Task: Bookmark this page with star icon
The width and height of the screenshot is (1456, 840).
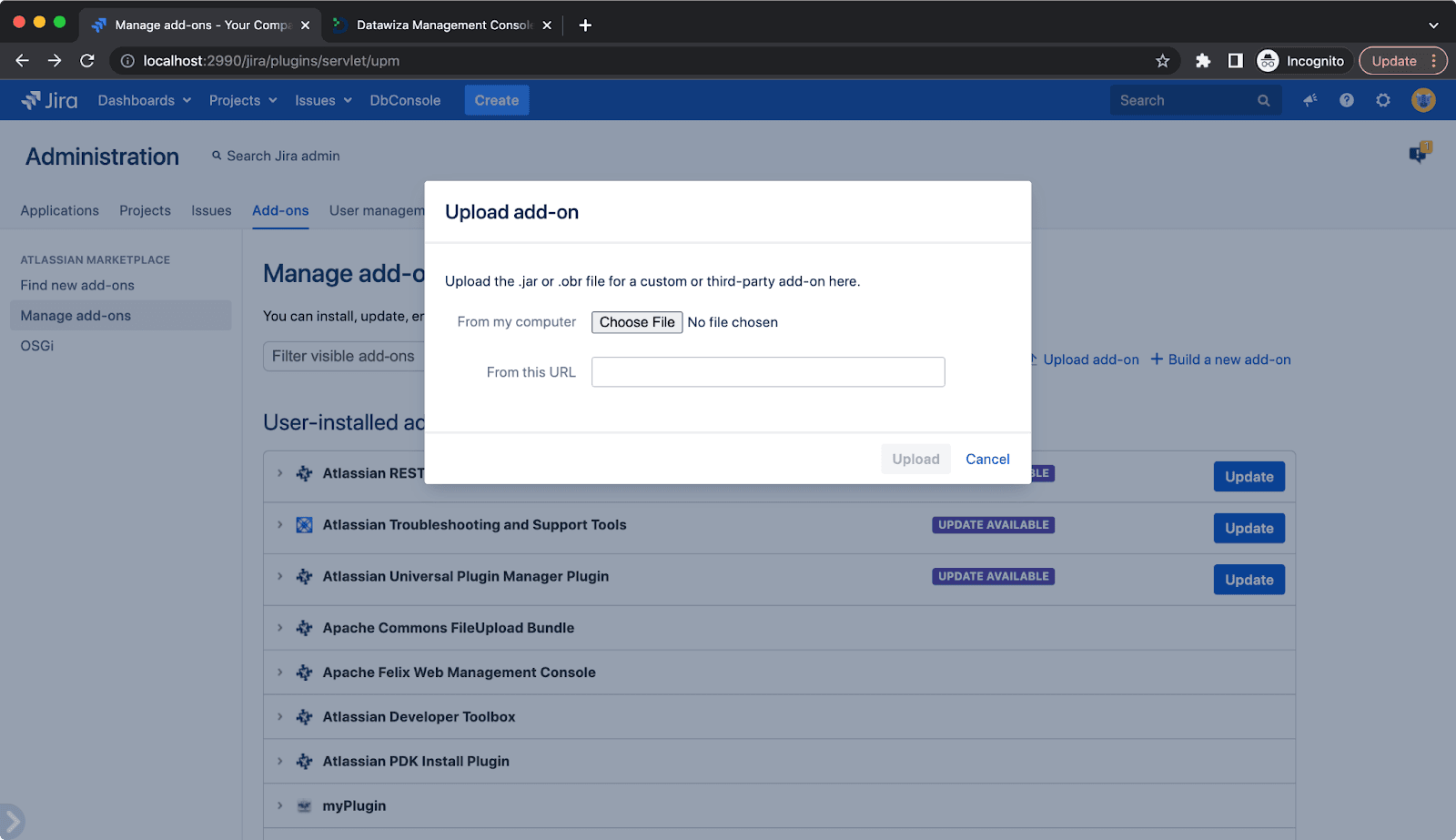Action: click(x=1162, y=61)
